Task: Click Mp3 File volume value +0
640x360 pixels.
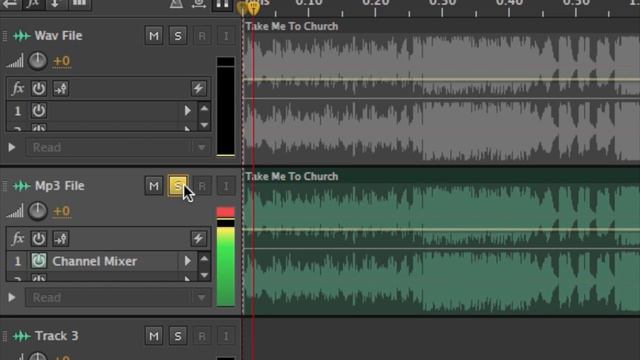Action: tap(62, 211)
